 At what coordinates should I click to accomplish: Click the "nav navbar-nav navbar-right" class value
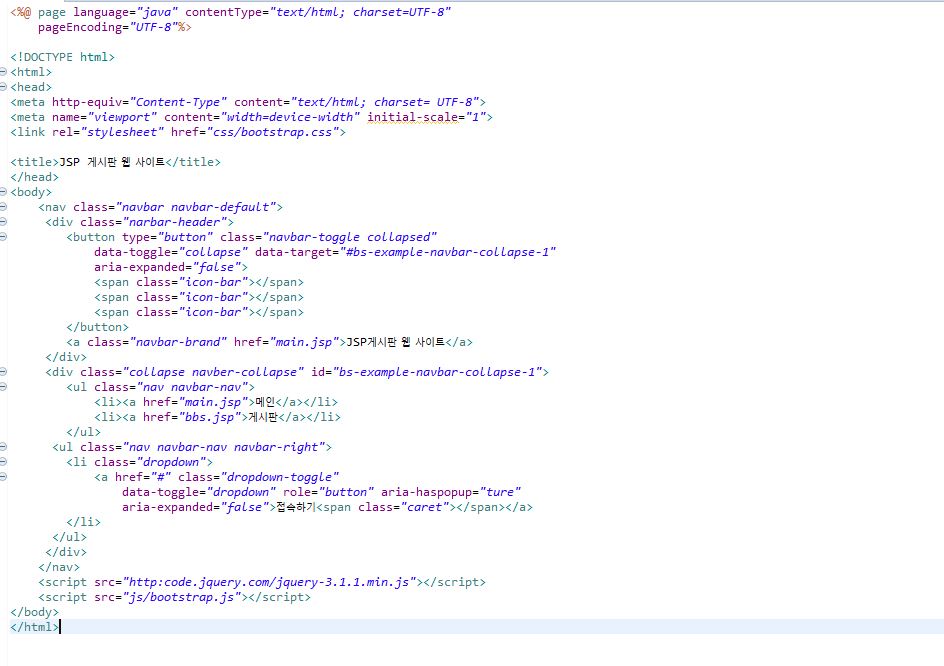(224, 447)
